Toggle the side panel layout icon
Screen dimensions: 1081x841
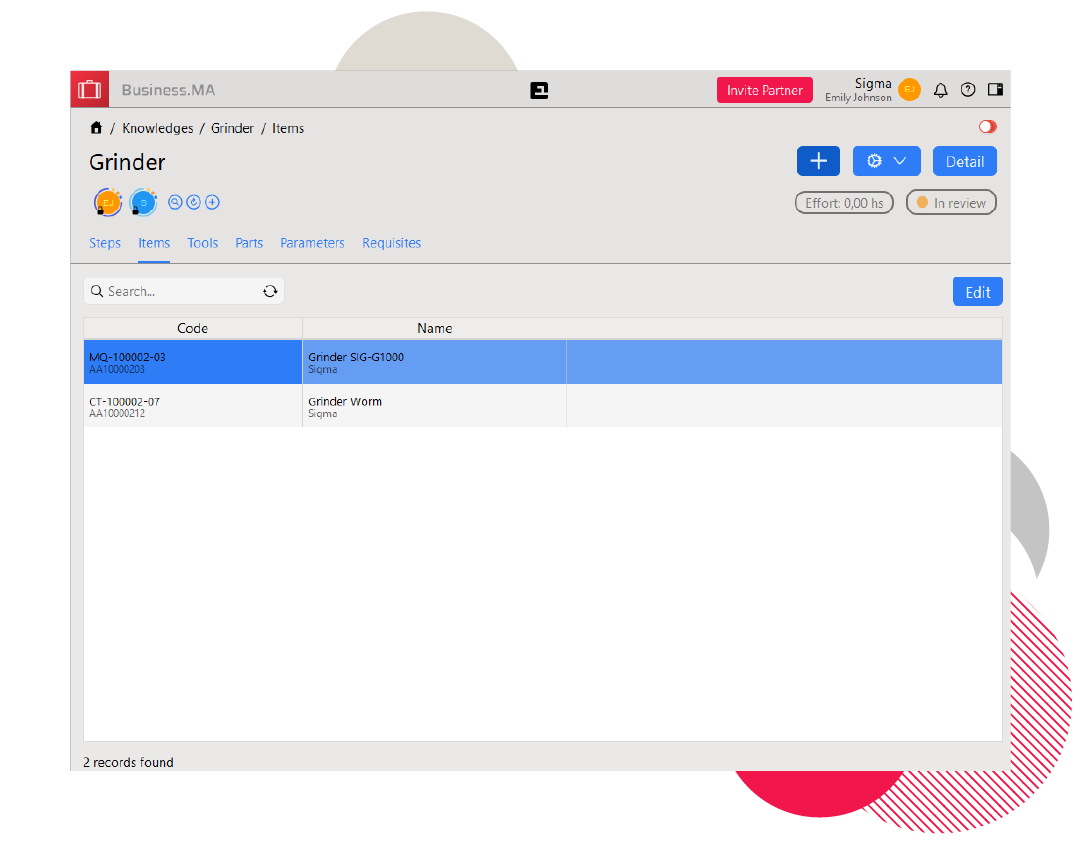(x=995, y=90)
